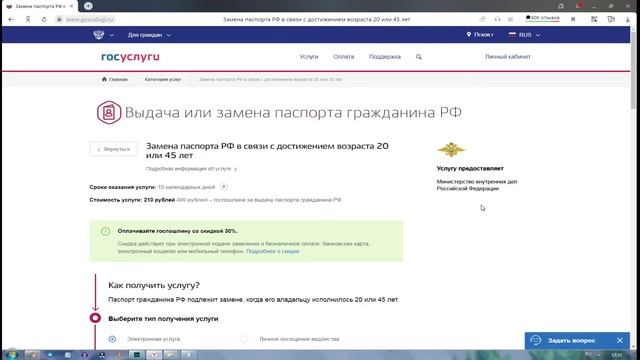Select Личное посещение ведомства radio button
This screenshot has width=640, height=360.
click(x=244, y=339)
